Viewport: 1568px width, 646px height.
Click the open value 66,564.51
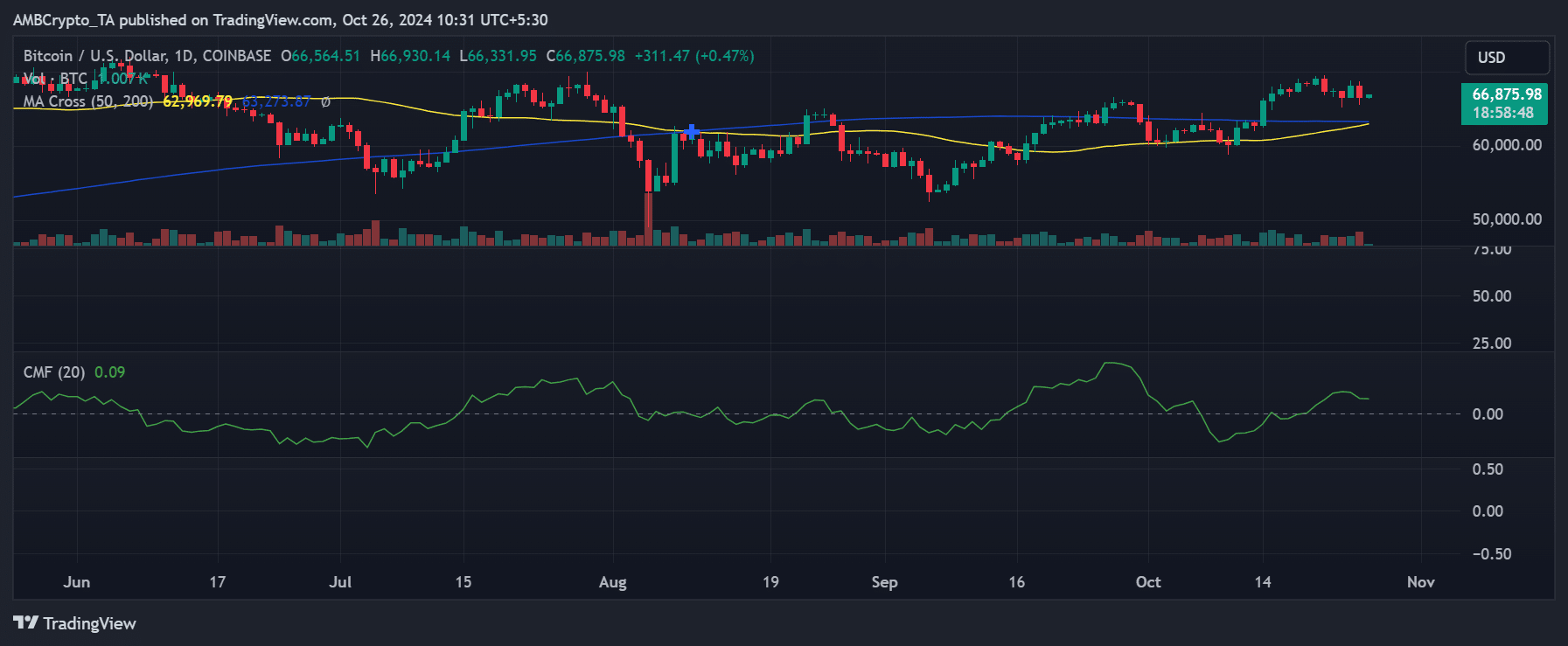coord(325,56)
